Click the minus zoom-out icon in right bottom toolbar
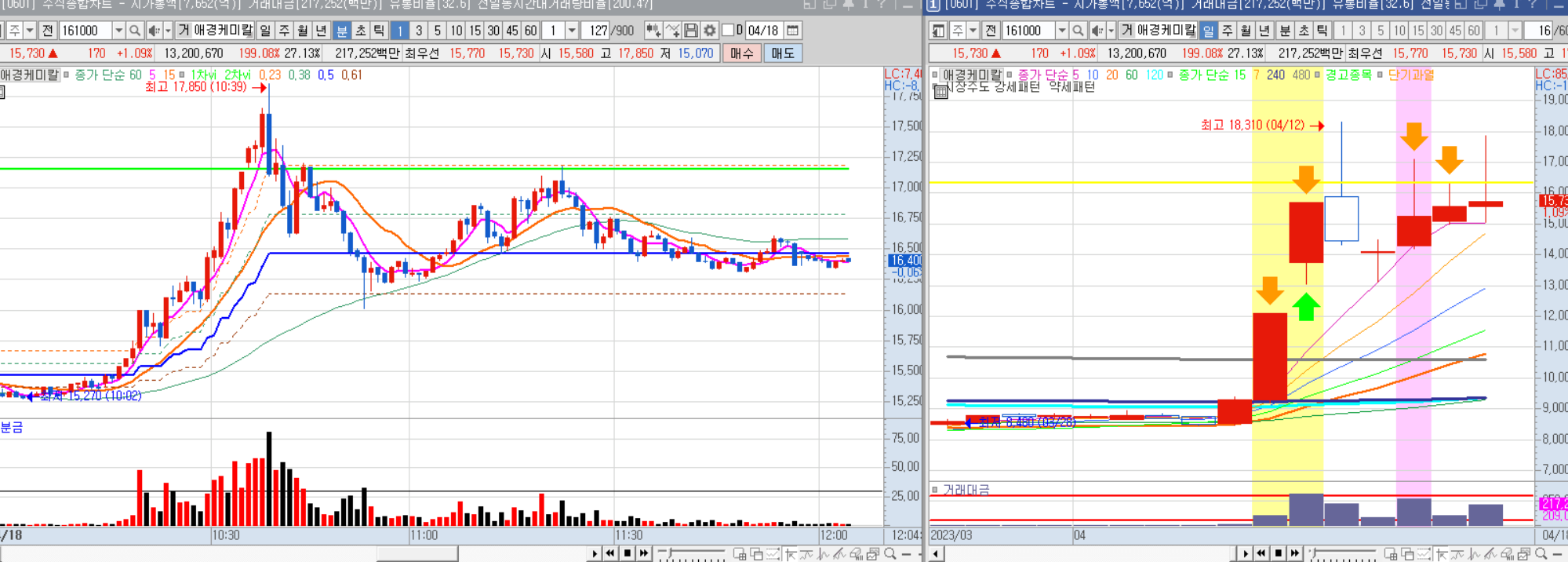The image size is (1568, 562). pos(1558,554)
